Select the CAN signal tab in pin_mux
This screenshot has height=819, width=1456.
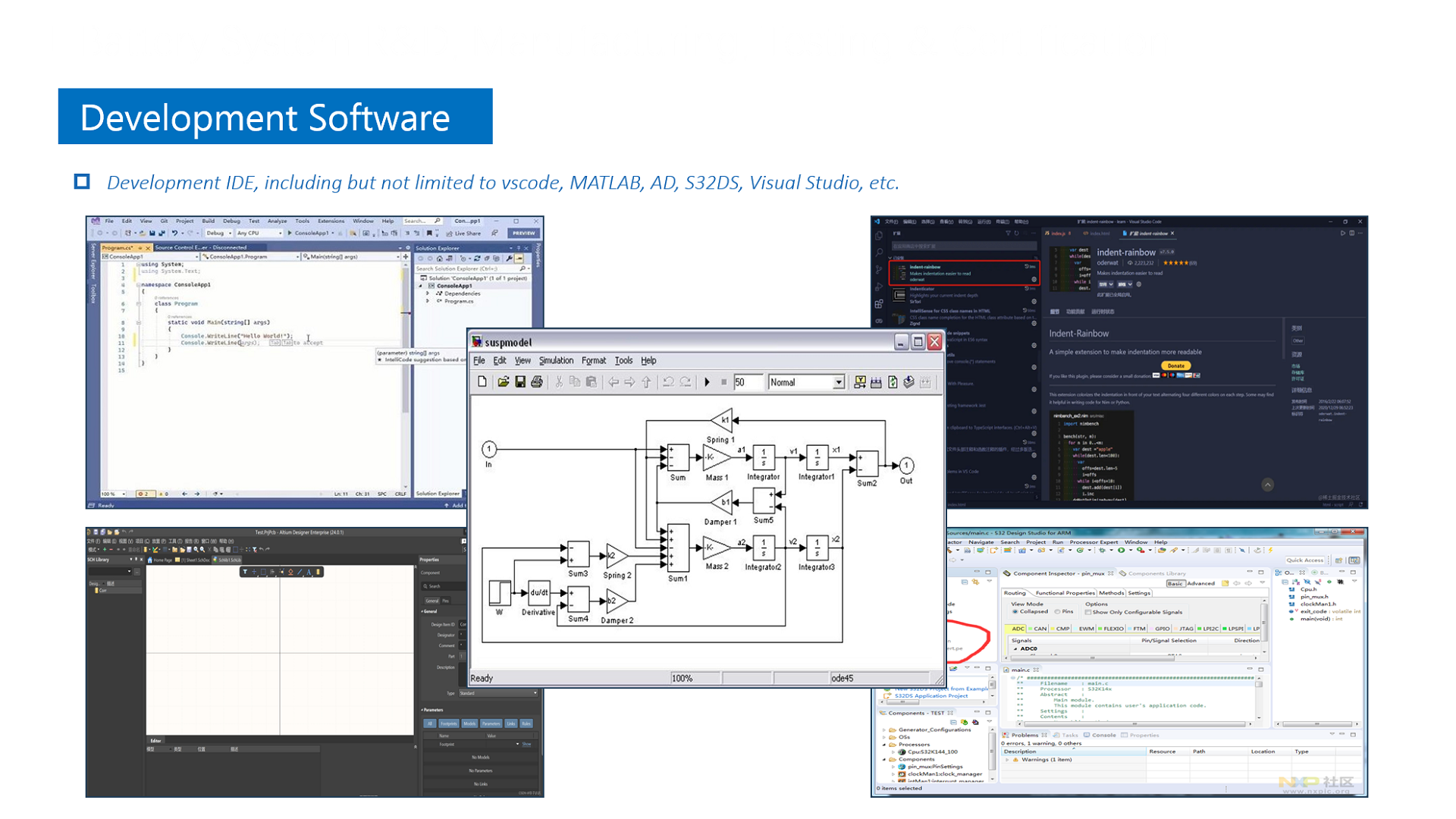[1039, 629]
